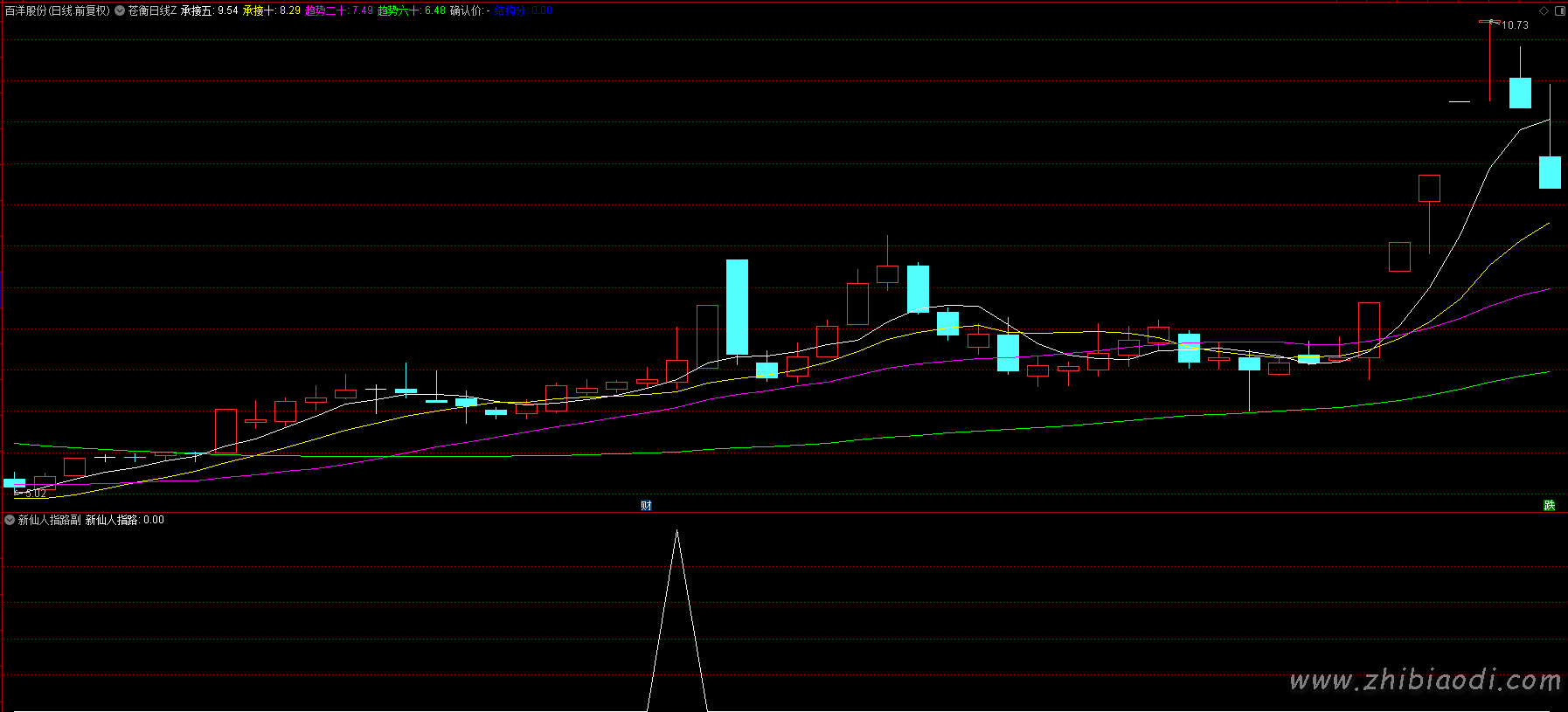The height and width of the screenshot is (712, 1568).
Task: Select the tall cyan candlestick mid-chart
Action: click(737, 307)
